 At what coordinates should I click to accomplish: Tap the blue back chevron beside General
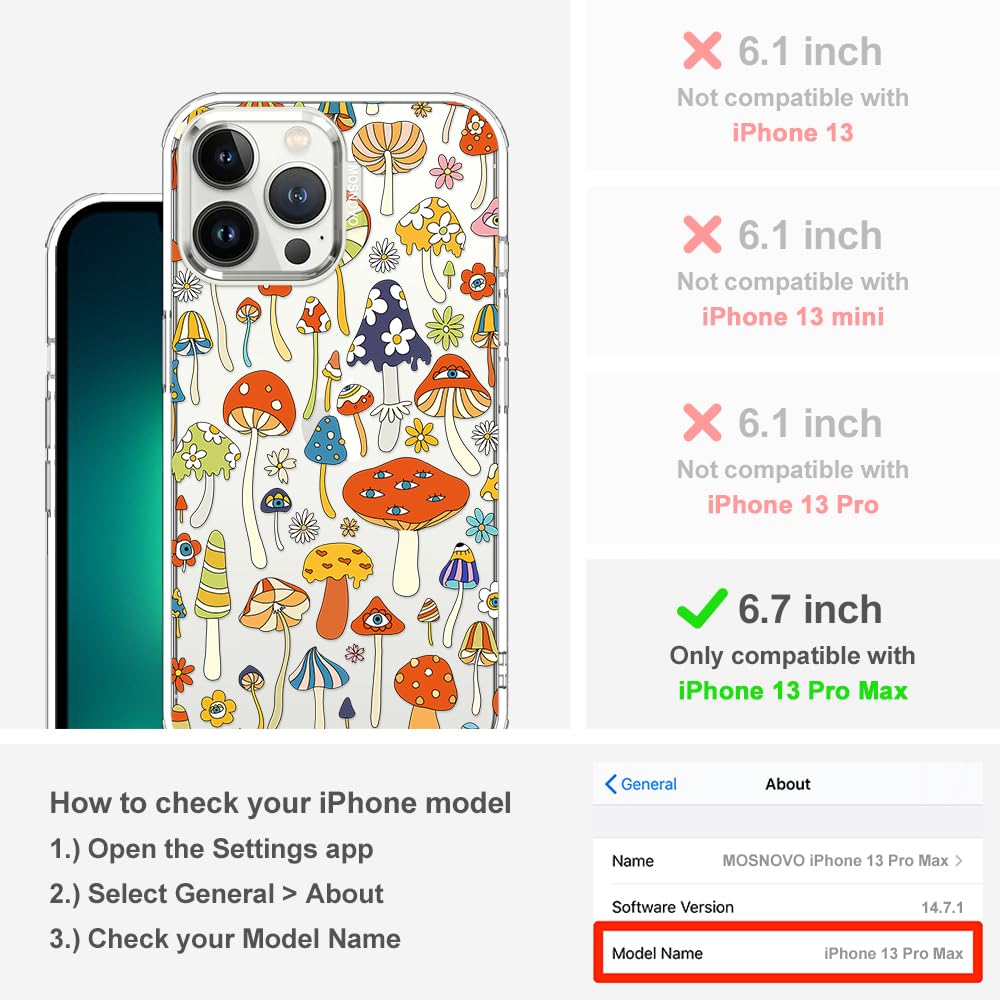click(610, 784)
